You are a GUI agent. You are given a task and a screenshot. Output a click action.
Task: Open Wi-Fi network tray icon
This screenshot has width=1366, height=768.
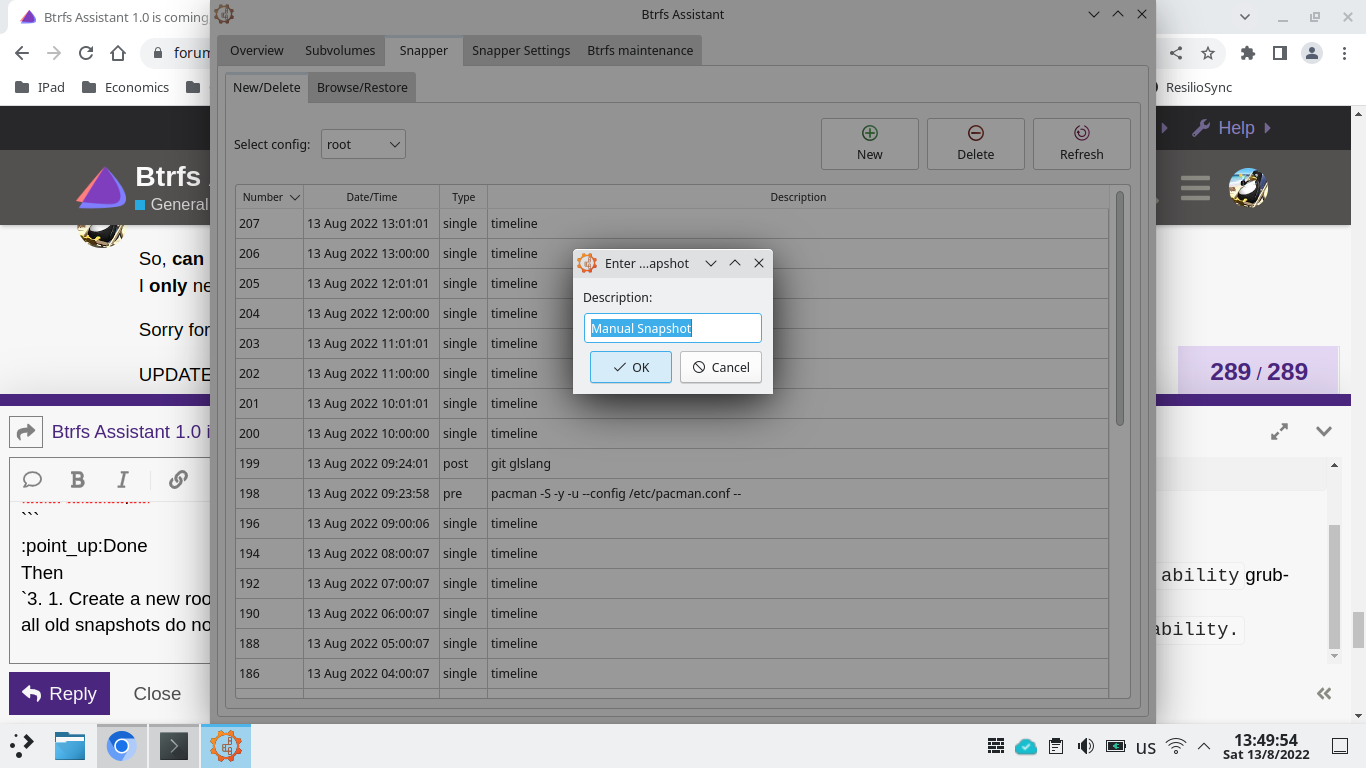coord(1176,746)
